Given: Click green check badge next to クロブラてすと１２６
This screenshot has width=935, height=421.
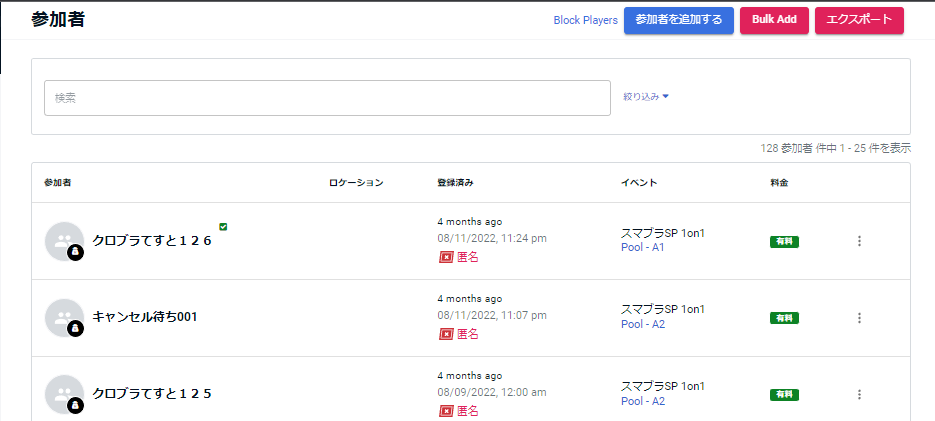Looking at the screenshot, I should pos(223,227).
